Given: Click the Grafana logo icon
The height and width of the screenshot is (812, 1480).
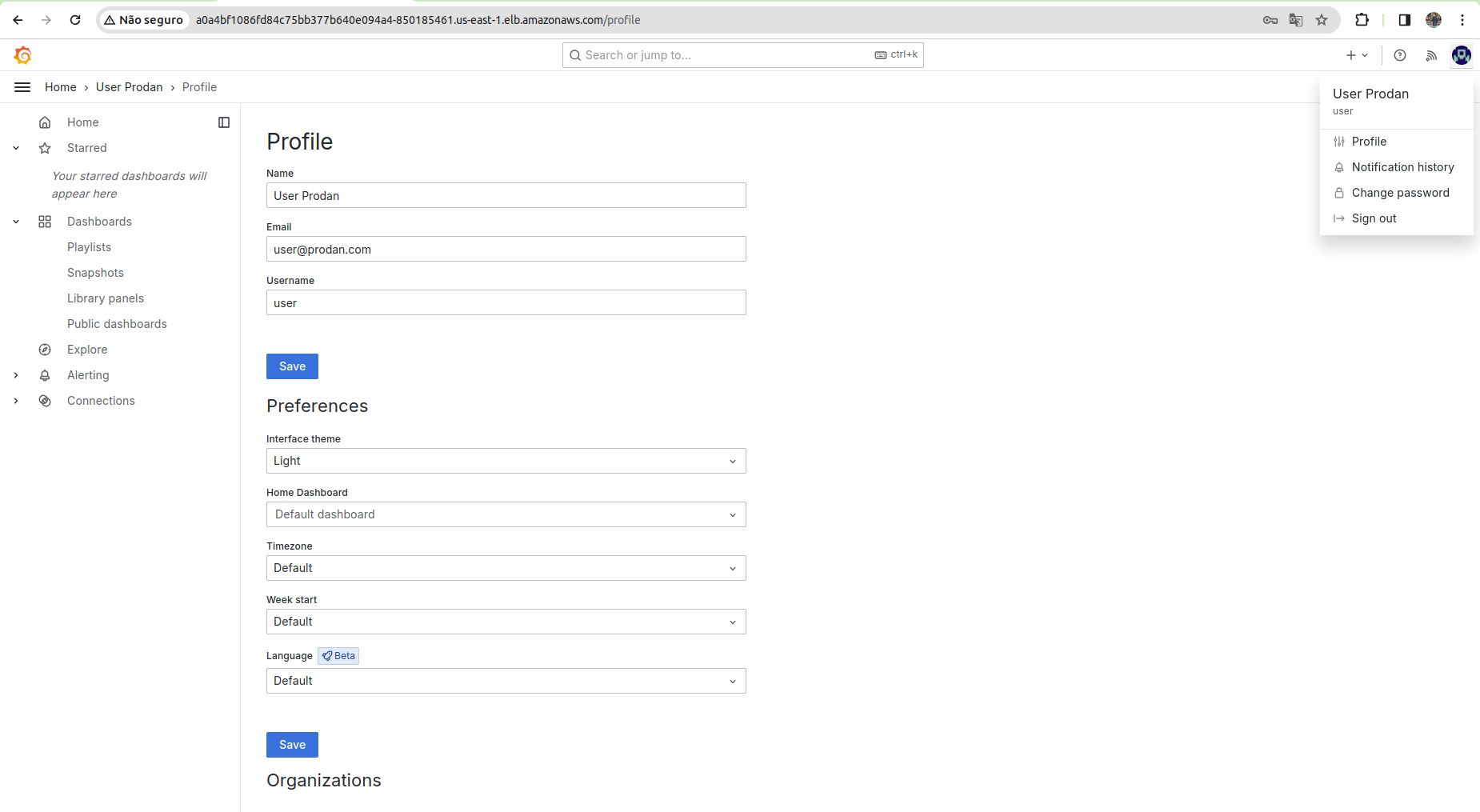Looking at the screenshot, I should 23,55.
